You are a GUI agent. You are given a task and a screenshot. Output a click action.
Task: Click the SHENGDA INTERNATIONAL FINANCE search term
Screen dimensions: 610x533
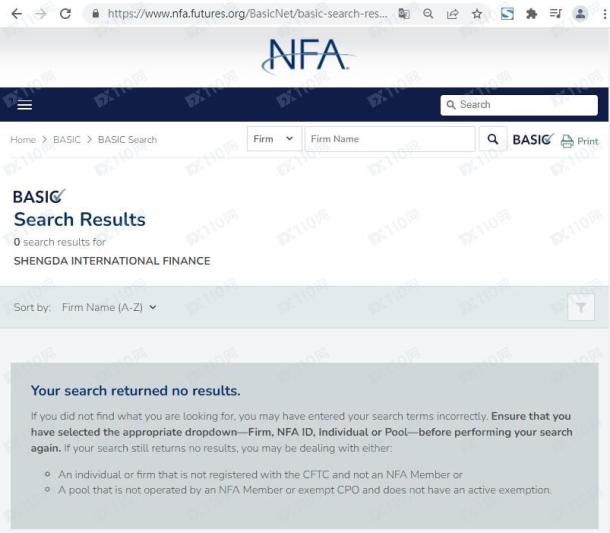click(112, 261)
